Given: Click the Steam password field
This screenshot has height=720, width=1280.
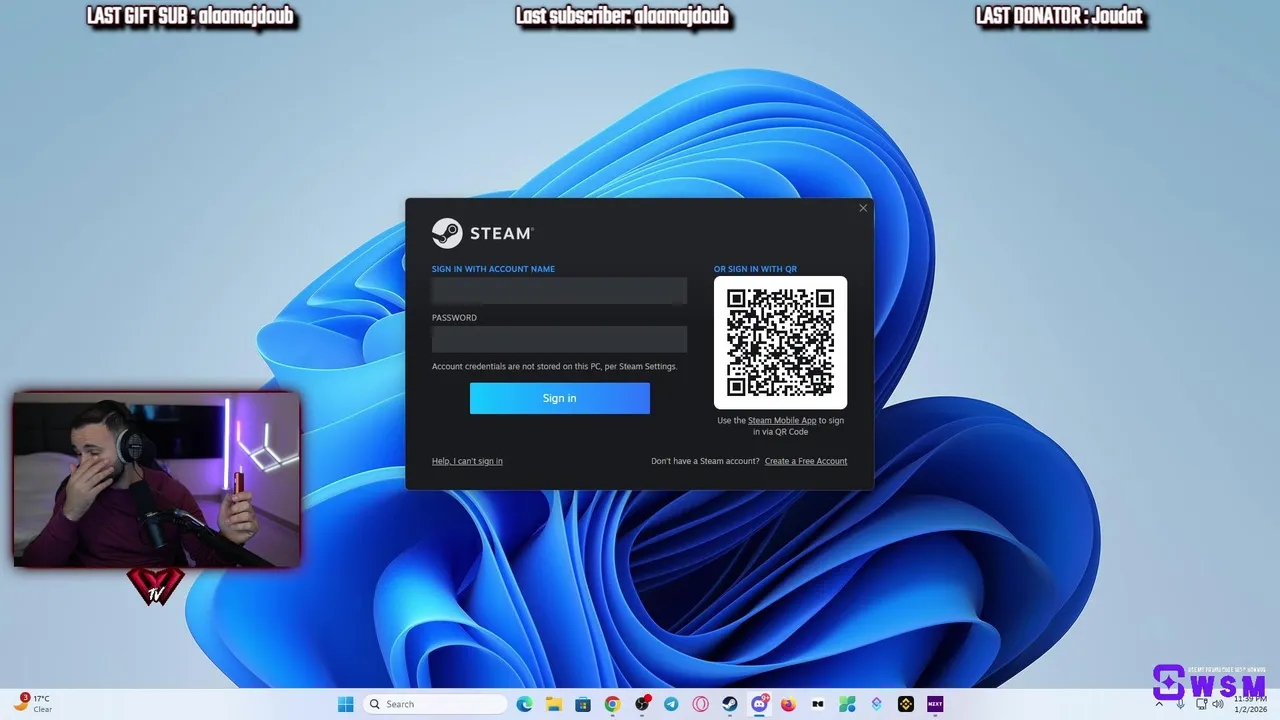Looking at the screenshot, I should [559, 339].
